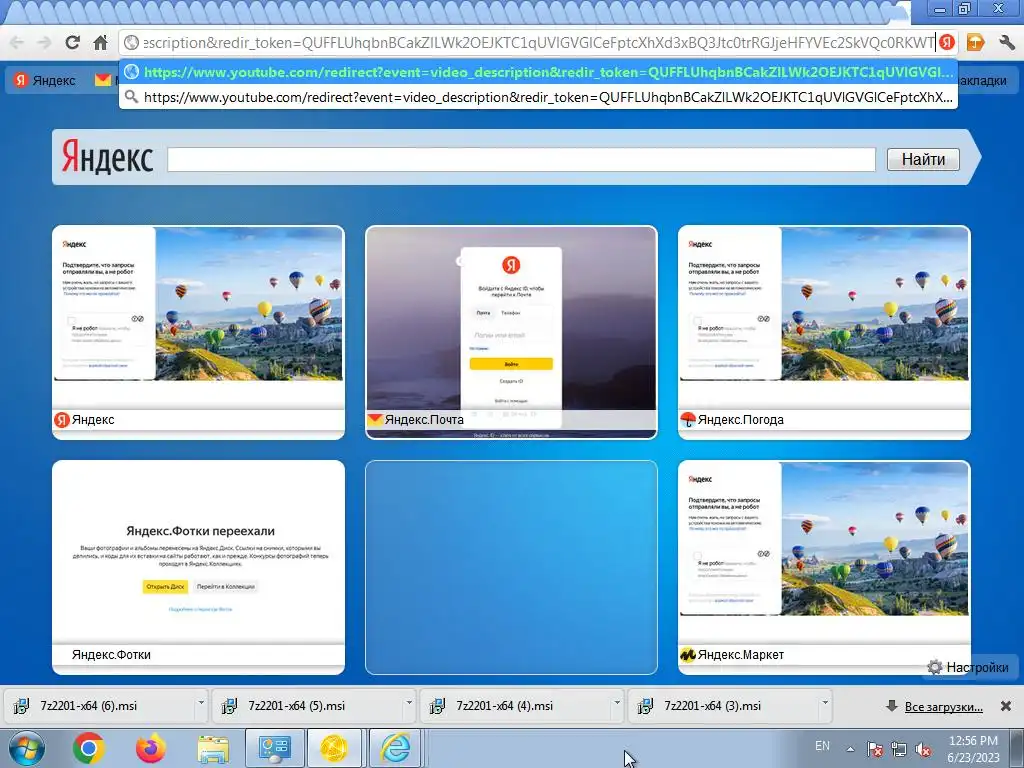Go forward with the browser forward arrow
Image resolution: width=1024 pixels, height=768 pixels.
click(x=44, y=43)
